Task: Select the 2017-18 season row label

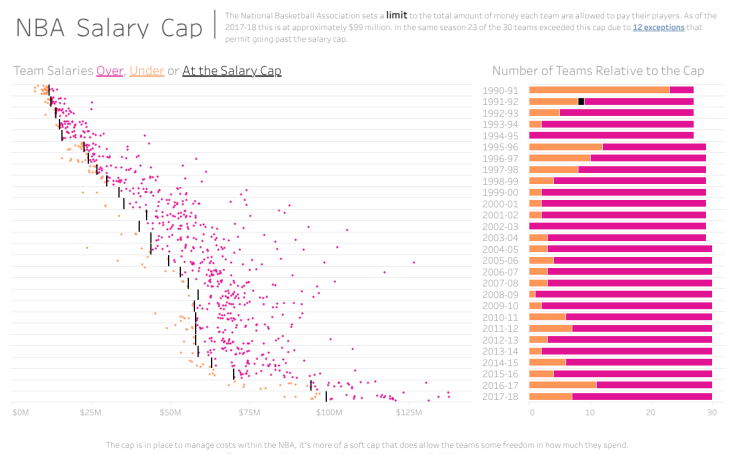Action: tap(500, 397)
